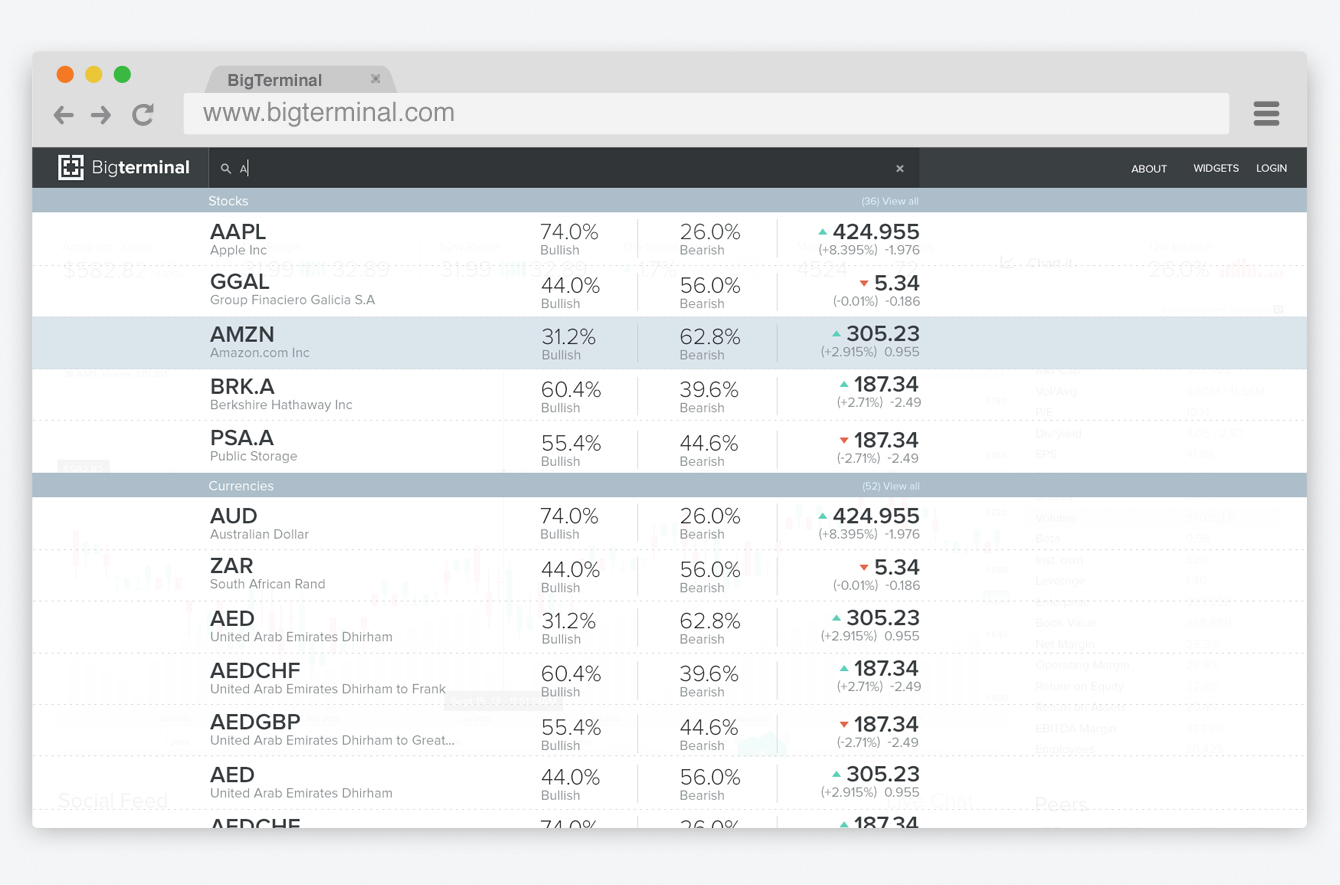Select BRK.A Berkshire Hathaway result
Image resolution: width=1340 pixels, height=885 pixels.
(x=669, y=395)
